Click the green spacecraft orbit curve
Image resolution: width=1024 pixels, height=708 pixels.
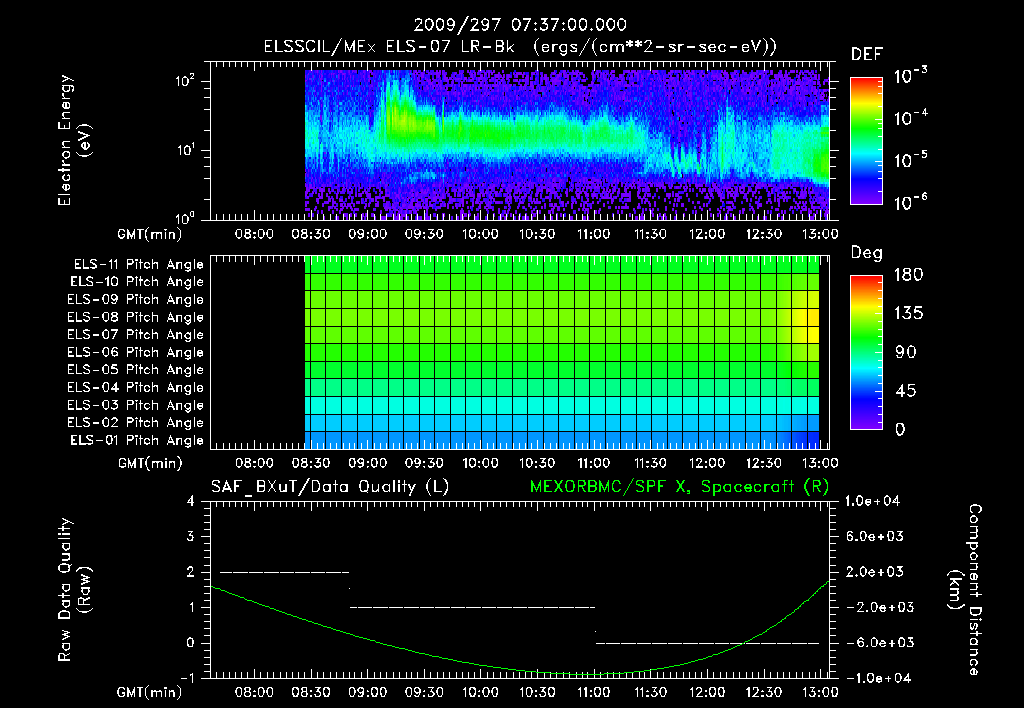click(520, 669)
